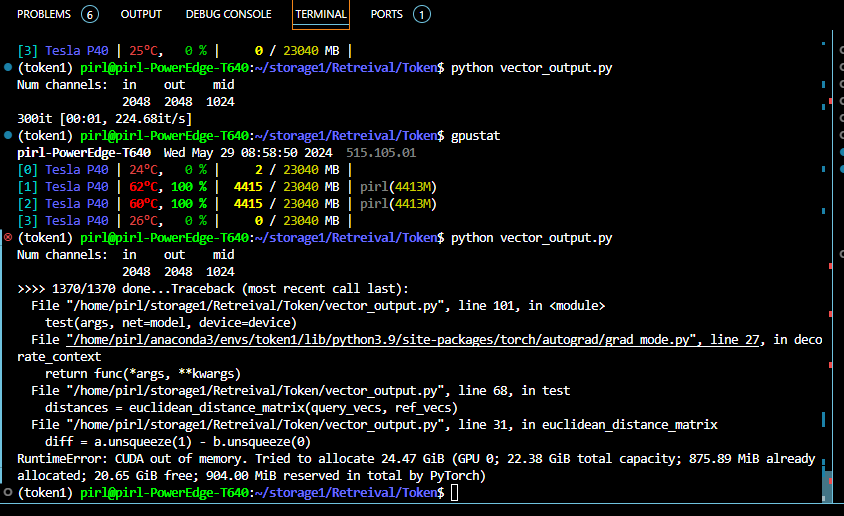
Task: Click the GPU [2] row showing 60°C
Action: [x=227, y=204]
